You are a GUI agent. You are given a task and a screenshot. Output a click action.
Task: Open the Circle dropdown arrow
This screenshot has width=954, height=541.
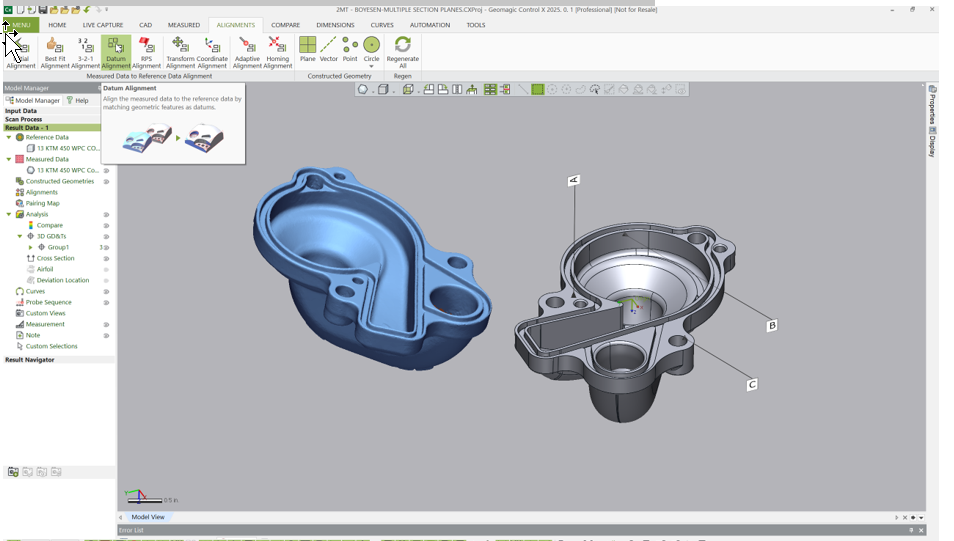[x=371, y=66]
